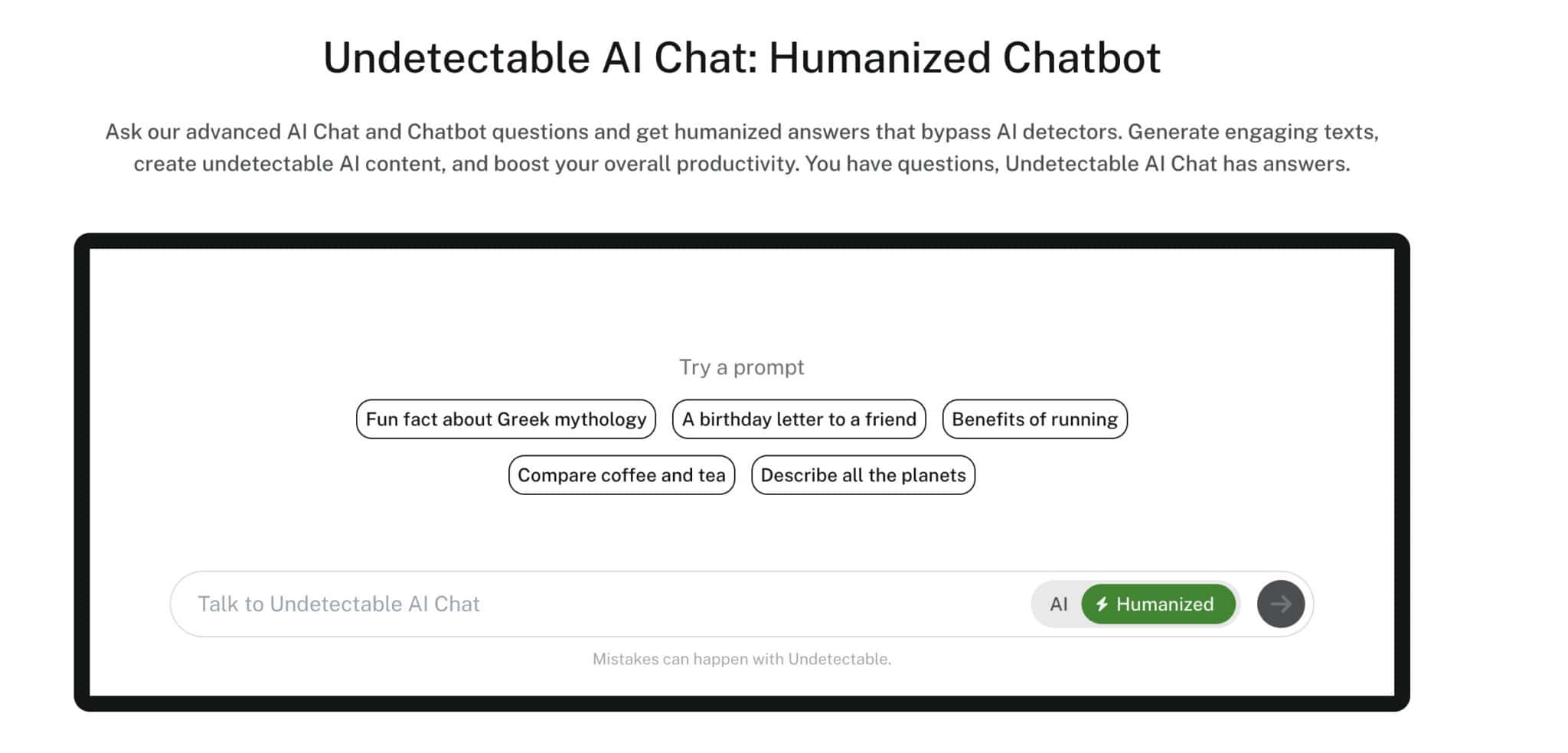The width and height of the screenshot is (1568, 753).
Task: Click the send arrow icon
Action: [x=1281, y=604]
